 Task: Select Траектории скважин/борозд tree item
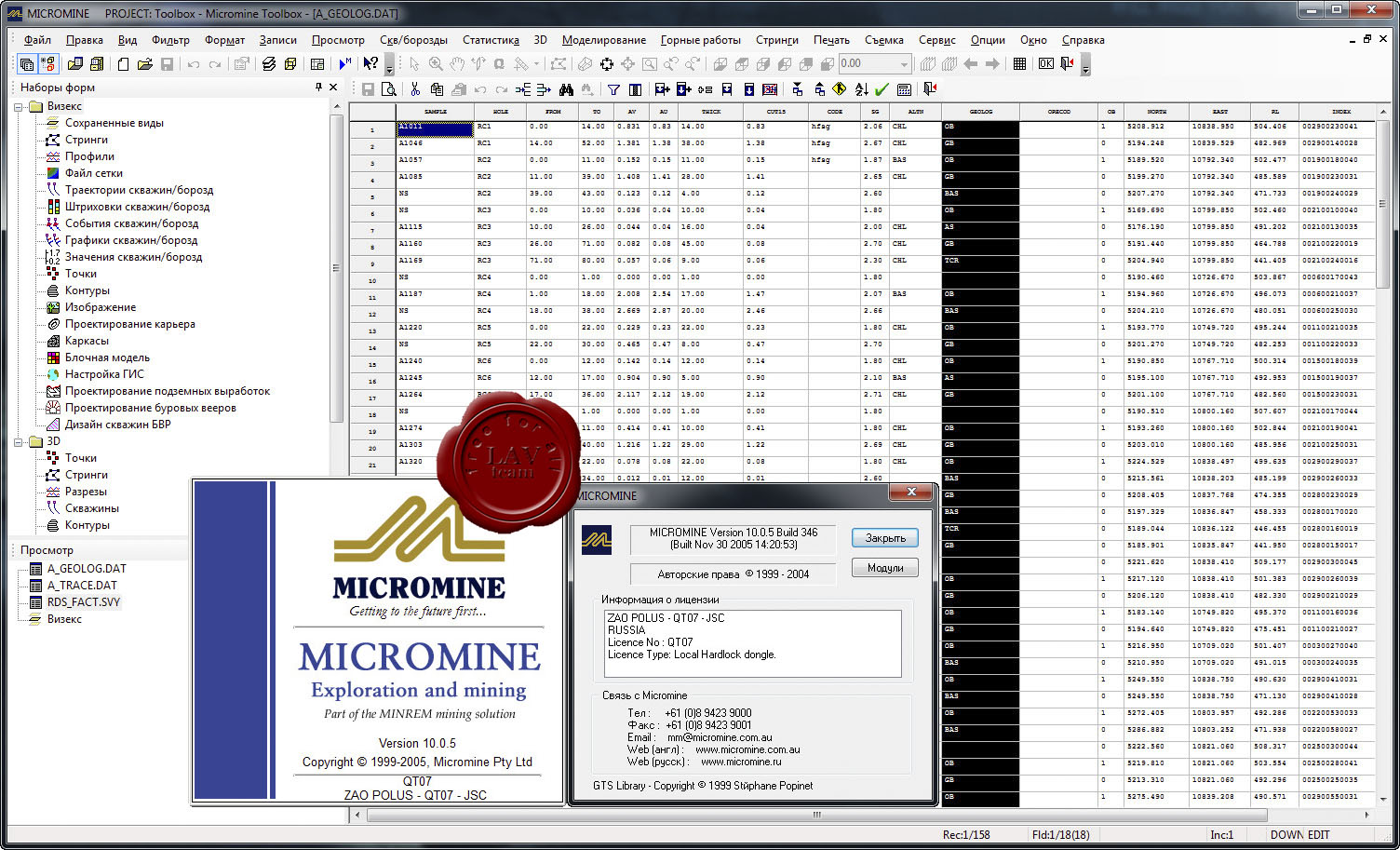click(139, 190)
